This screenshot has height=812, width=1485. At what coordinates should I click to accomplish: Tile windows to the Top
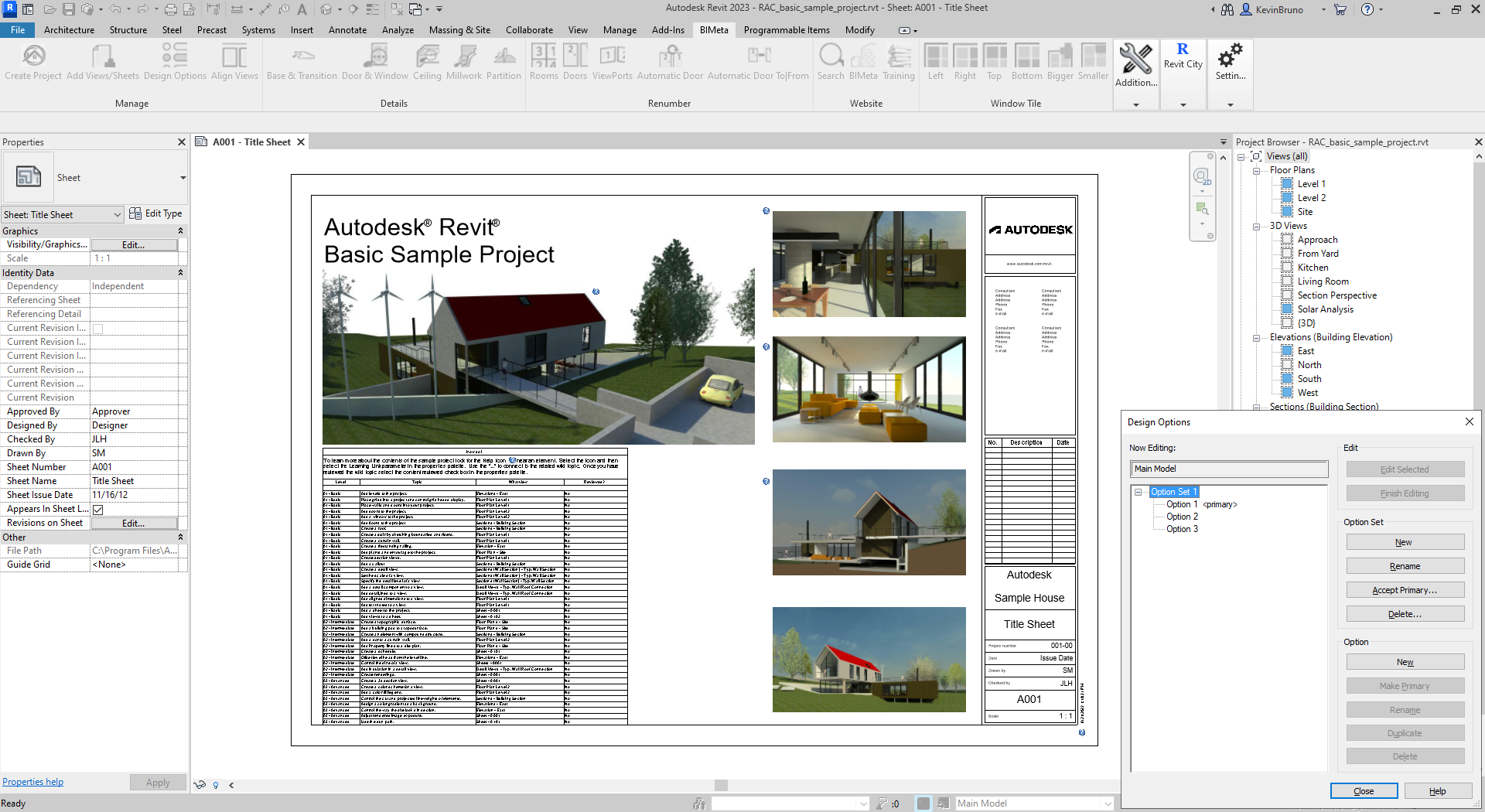coord(995,62)
